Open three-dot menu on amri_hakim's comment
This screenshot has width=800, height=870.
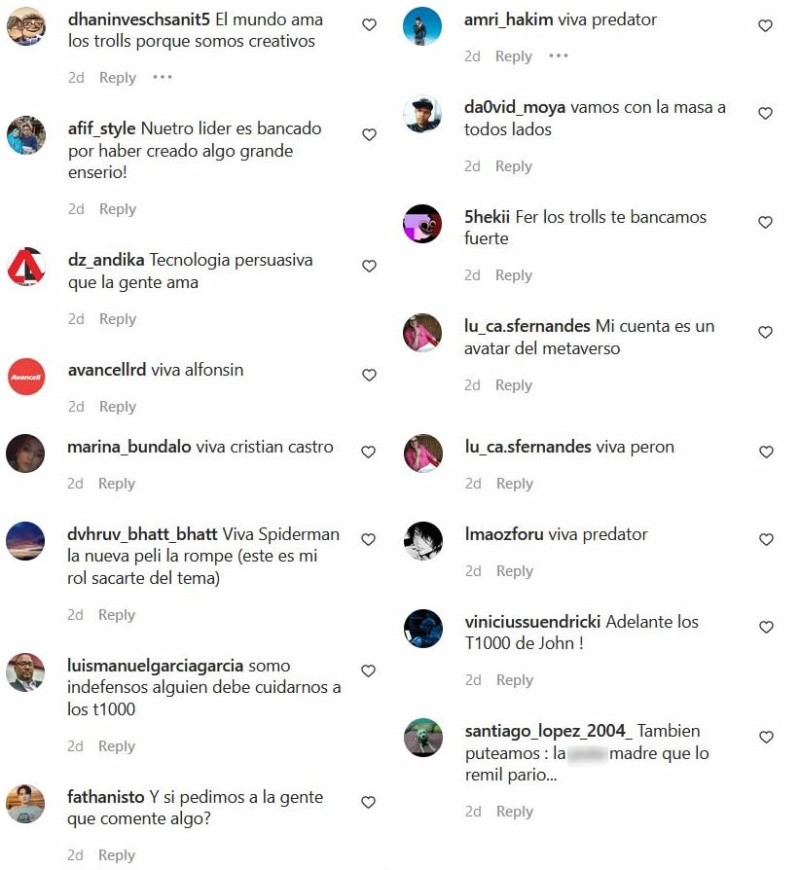559,56
